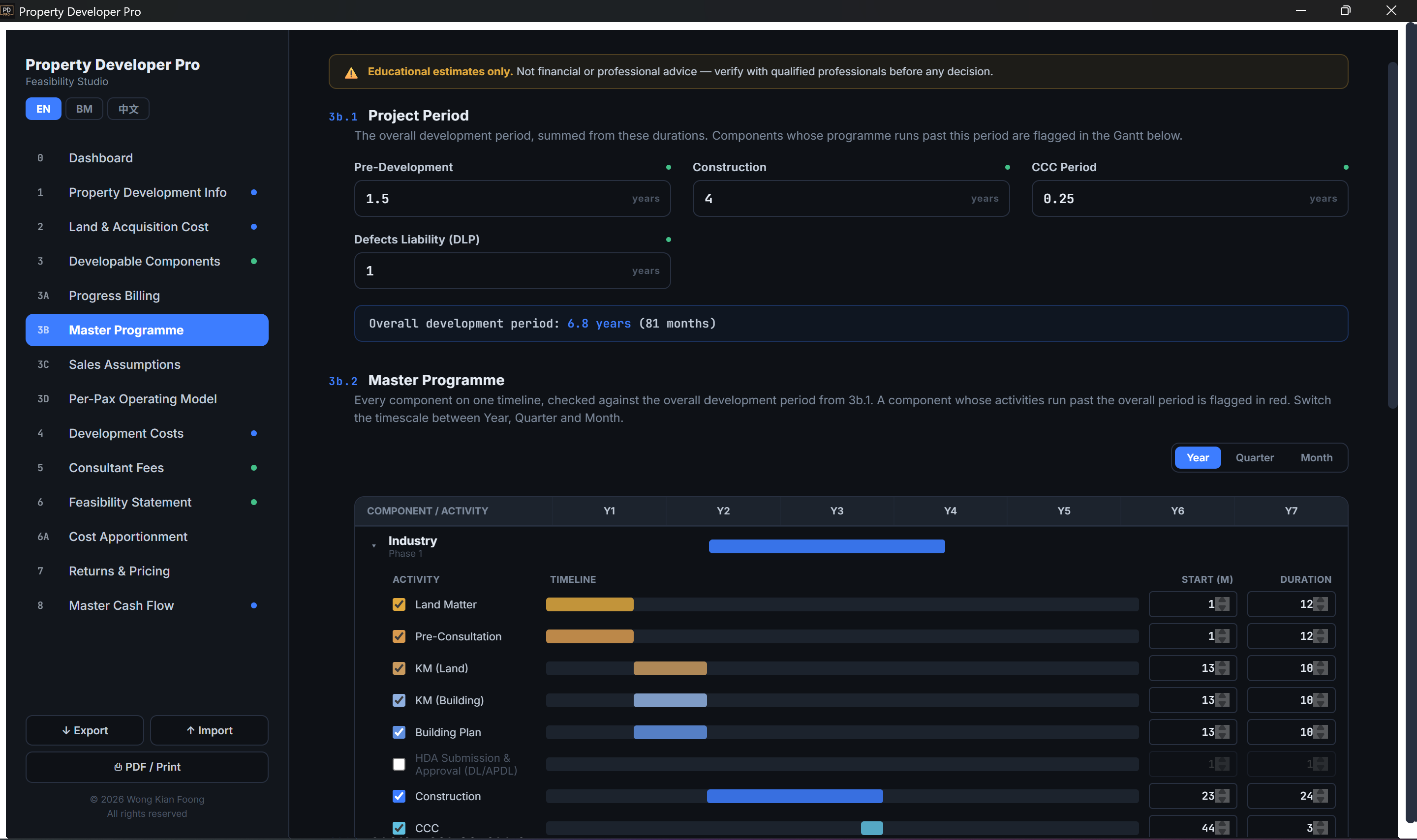Open the Dashboard page
The width and height of the screenshot is (1417, 840).
pos(147,158)
